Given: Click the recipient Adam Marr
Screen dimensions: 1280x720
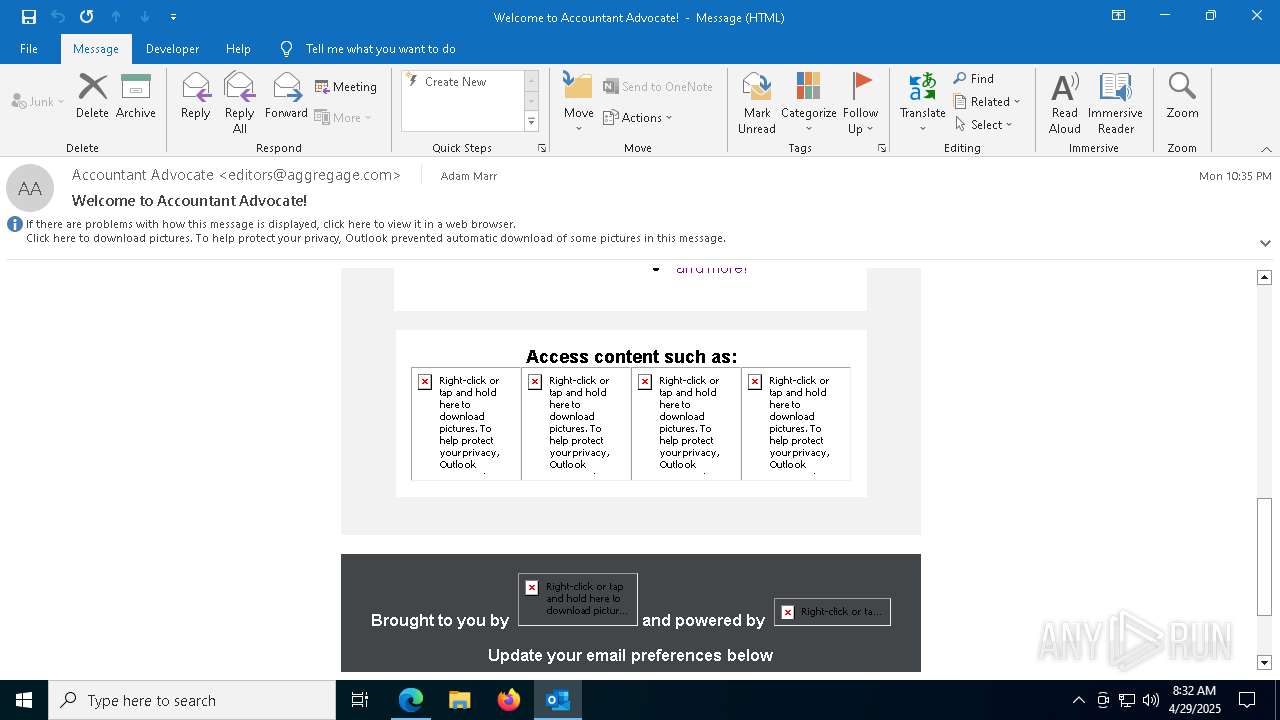Looking at the screenshot, I should pos(468,176).
